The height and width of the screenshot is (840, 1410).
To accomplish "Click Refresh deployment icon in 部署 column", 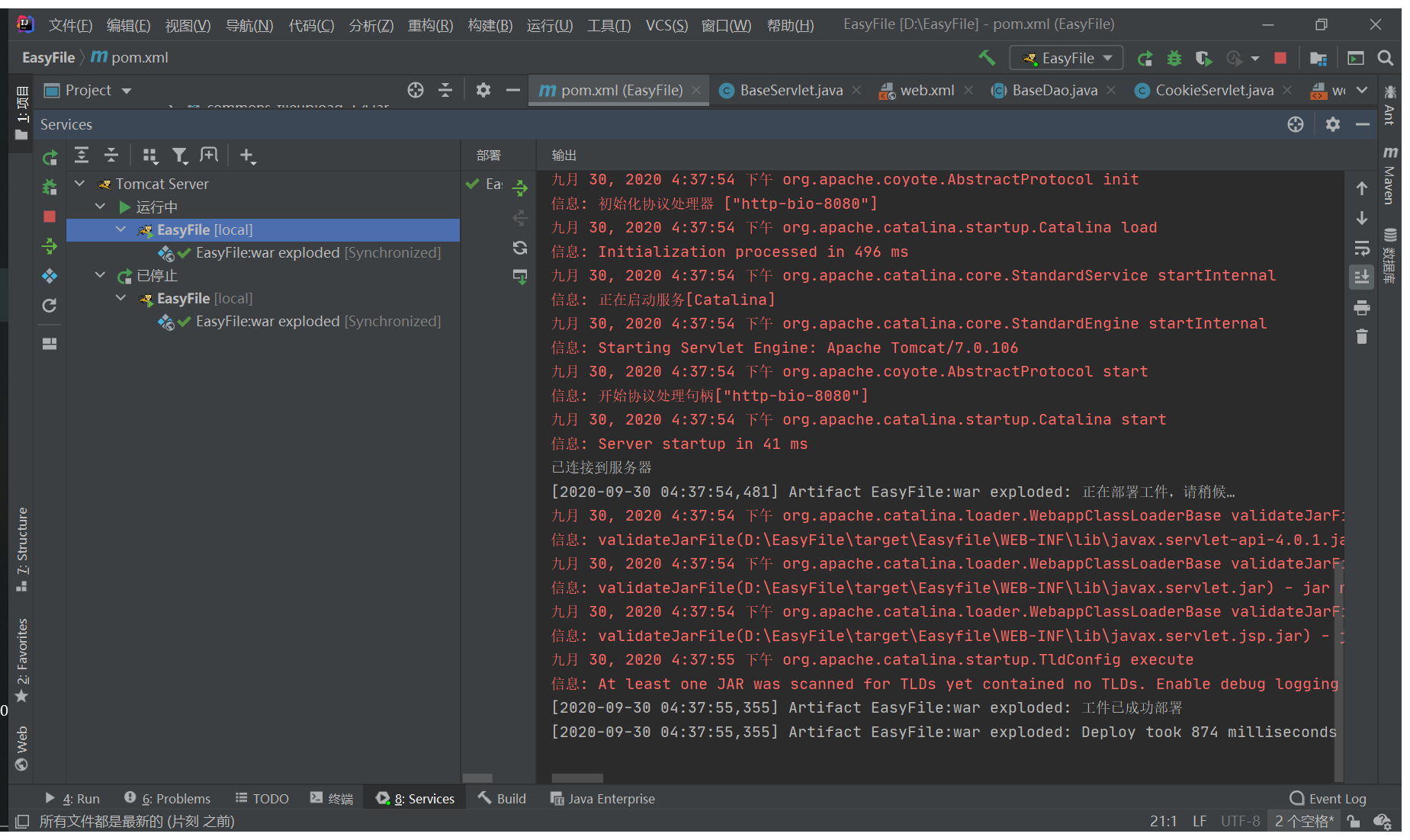I will click(x=520, y=247).
